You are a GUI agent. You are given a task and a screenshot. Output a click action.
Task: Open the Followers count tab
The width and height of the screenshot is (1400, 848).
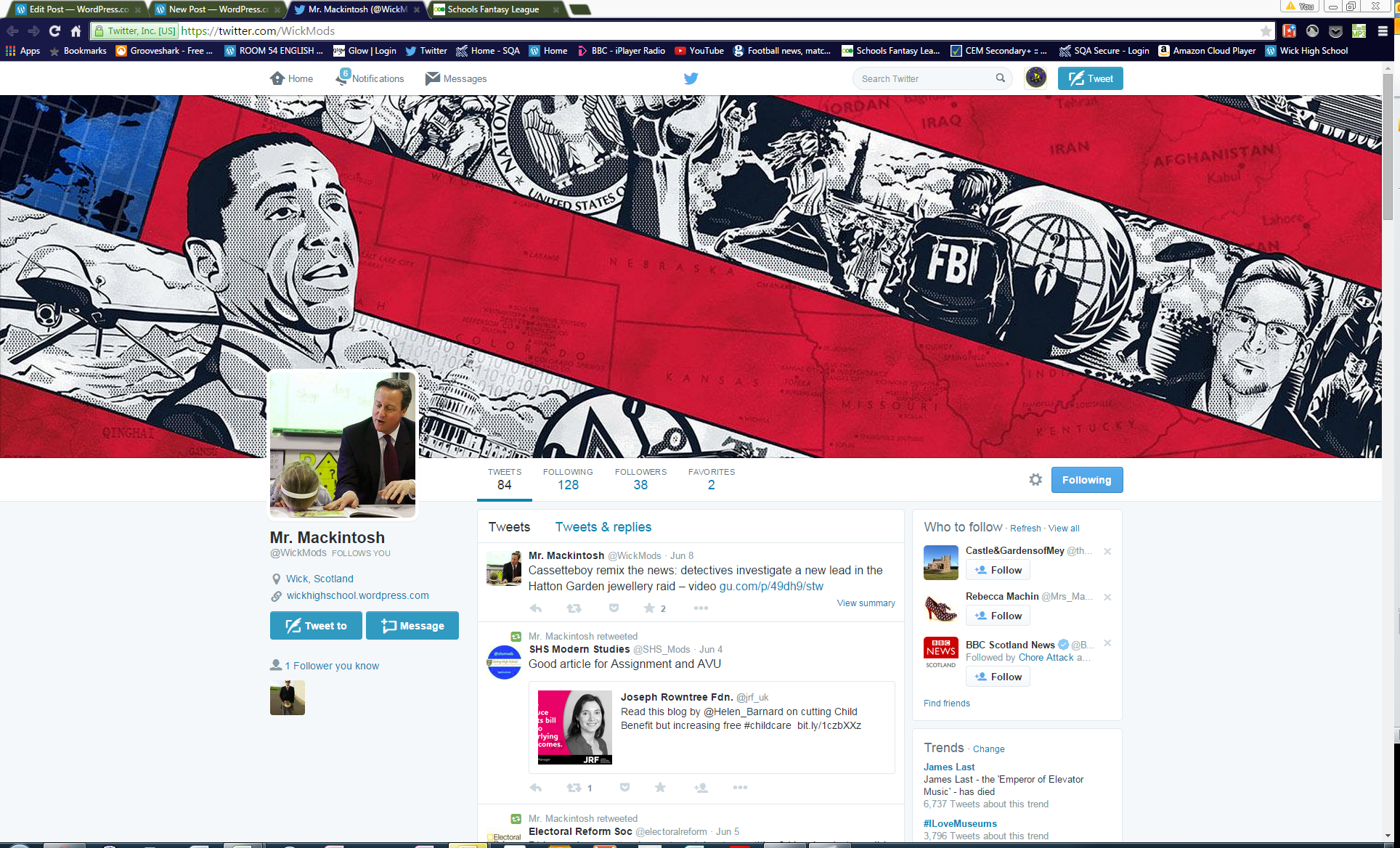point(640,479)
